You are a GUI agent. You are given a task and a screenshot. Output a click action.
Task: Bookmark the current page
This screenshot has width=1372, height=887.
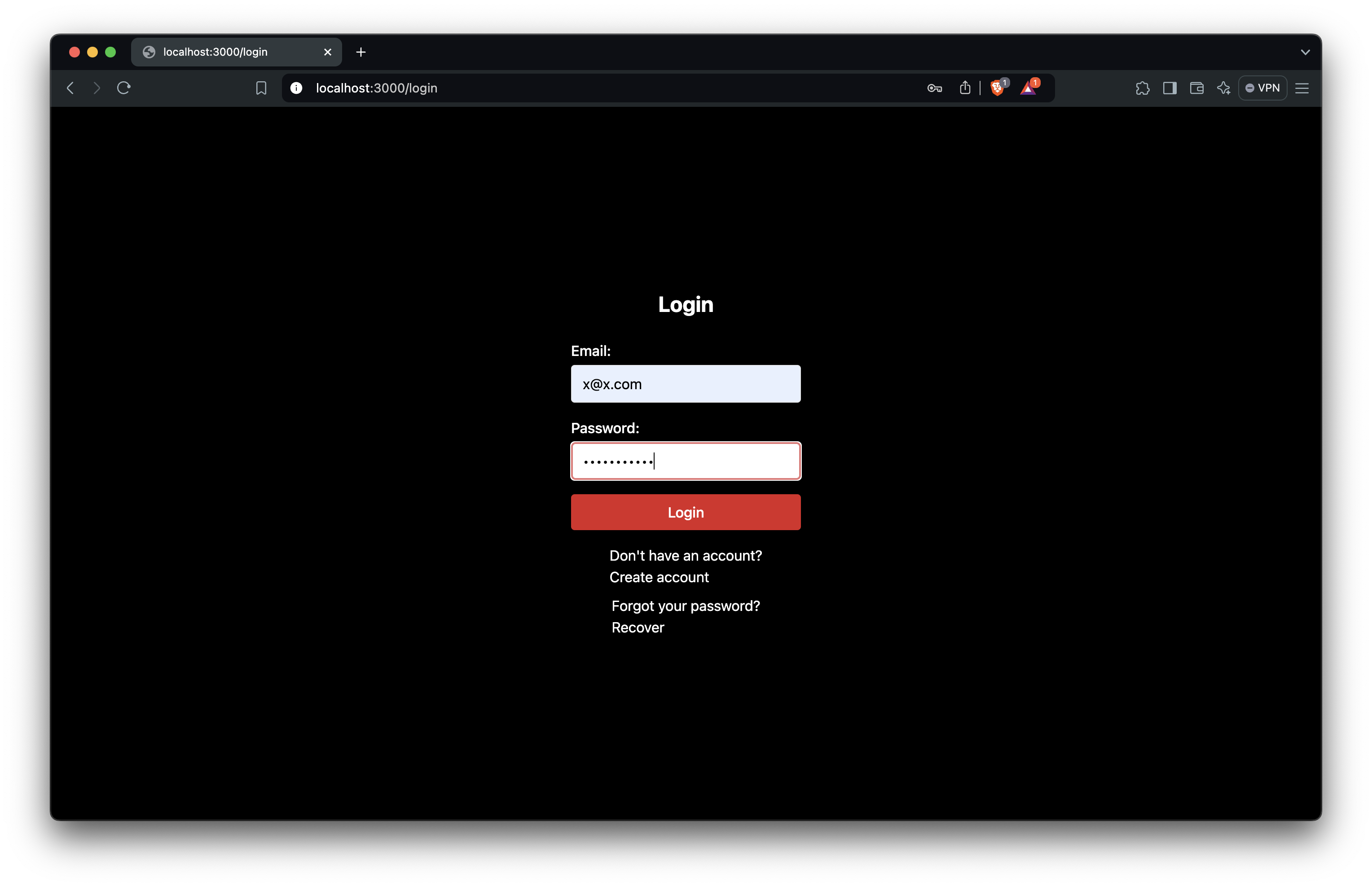point(260,88)
